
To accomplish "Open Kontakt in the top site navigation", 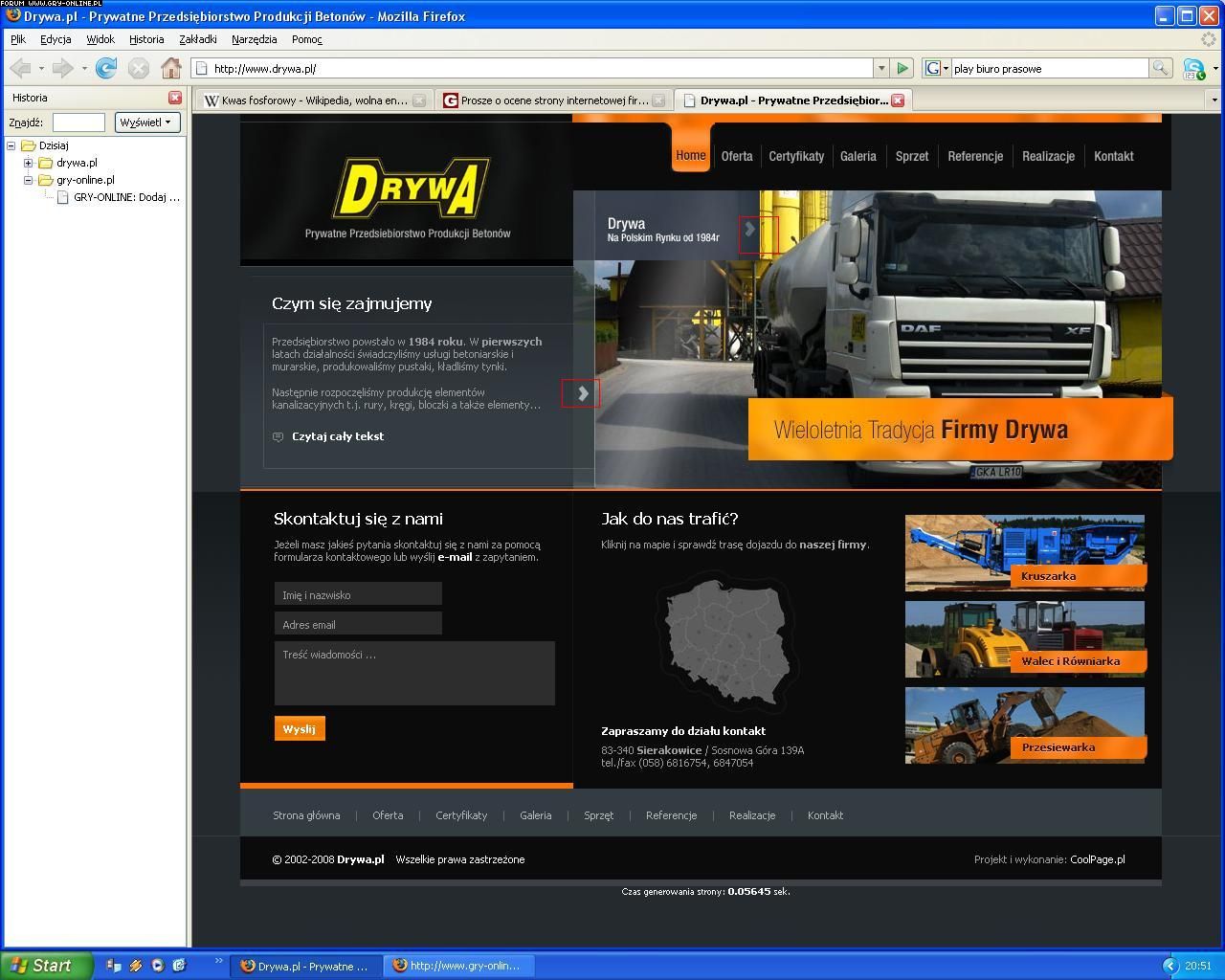I will pyautogui.click(x=1113, y=156).
